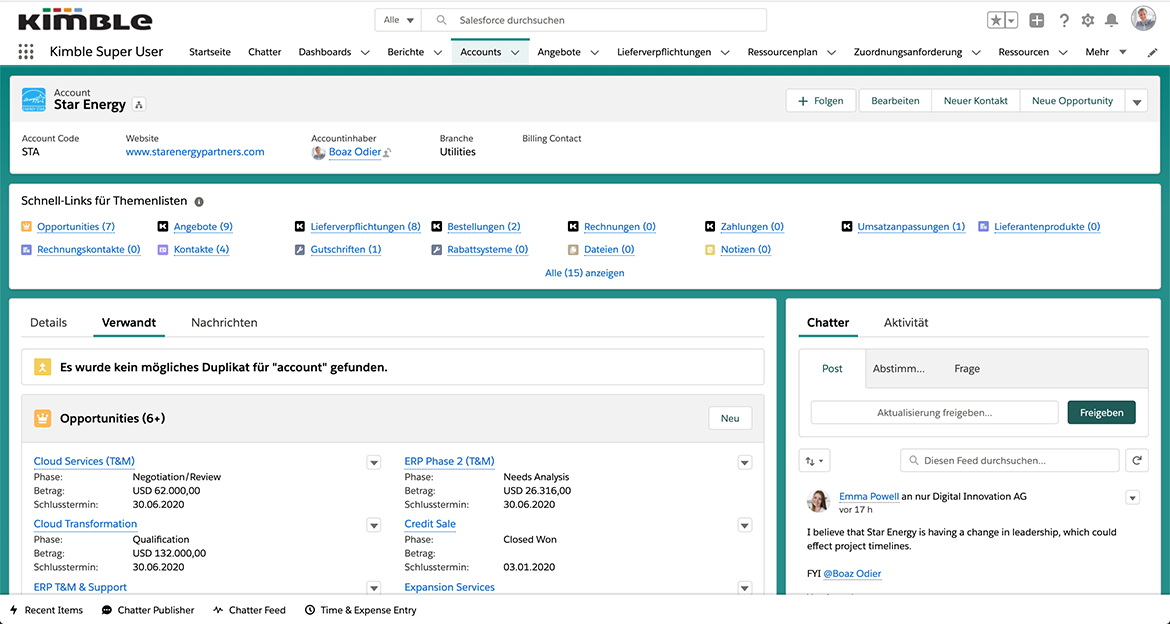Click the Salesforce durchsuchen search field
The image size is (1170, 624).
pyautogui.click(x=594, y=20)
